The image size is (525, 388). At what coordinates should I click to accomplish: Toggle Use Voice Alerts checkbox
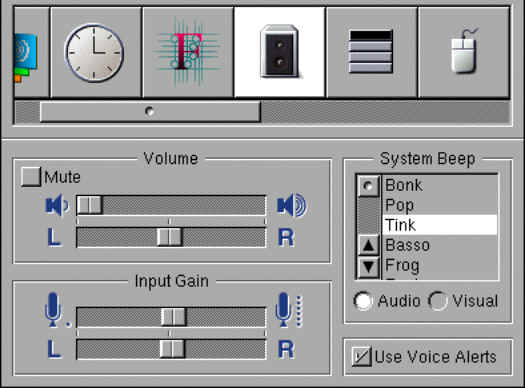(361, 356)
